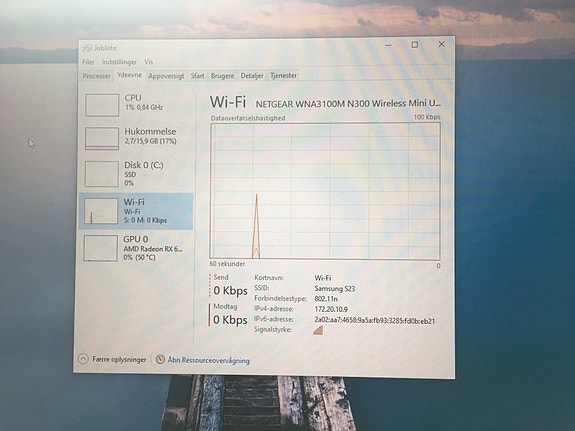Maximize the Jobliste window

coord(415,44)
